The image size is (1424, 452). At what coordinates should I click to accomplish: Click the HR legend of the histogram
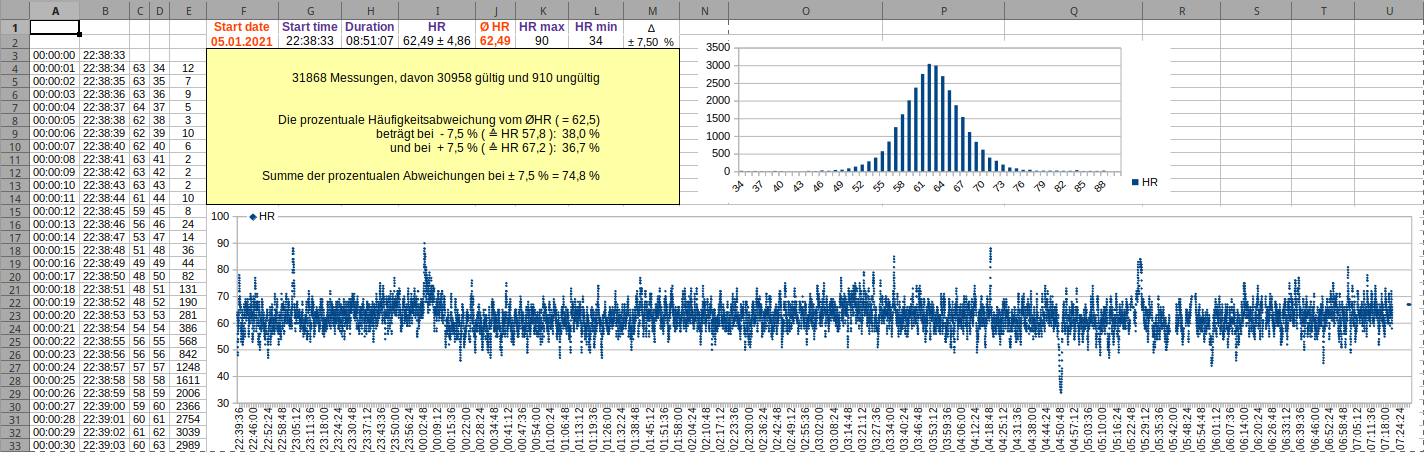pyautogui.click(x=1144, y=183)
